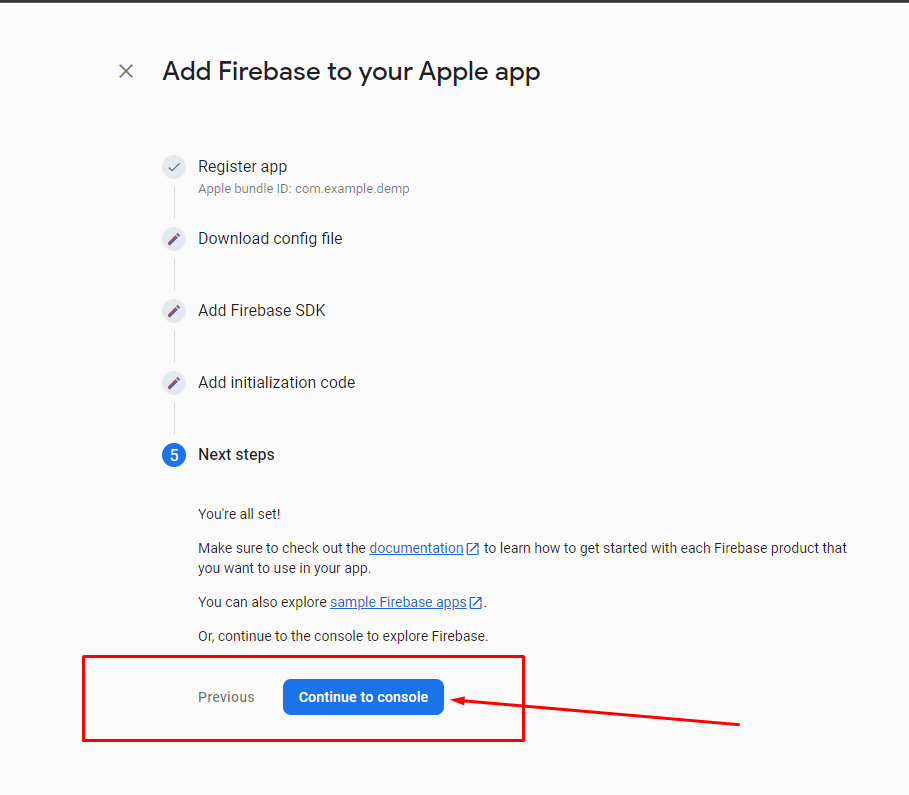
Task: Expand the Add initialization code step
Action: click(x=276, y=383)
